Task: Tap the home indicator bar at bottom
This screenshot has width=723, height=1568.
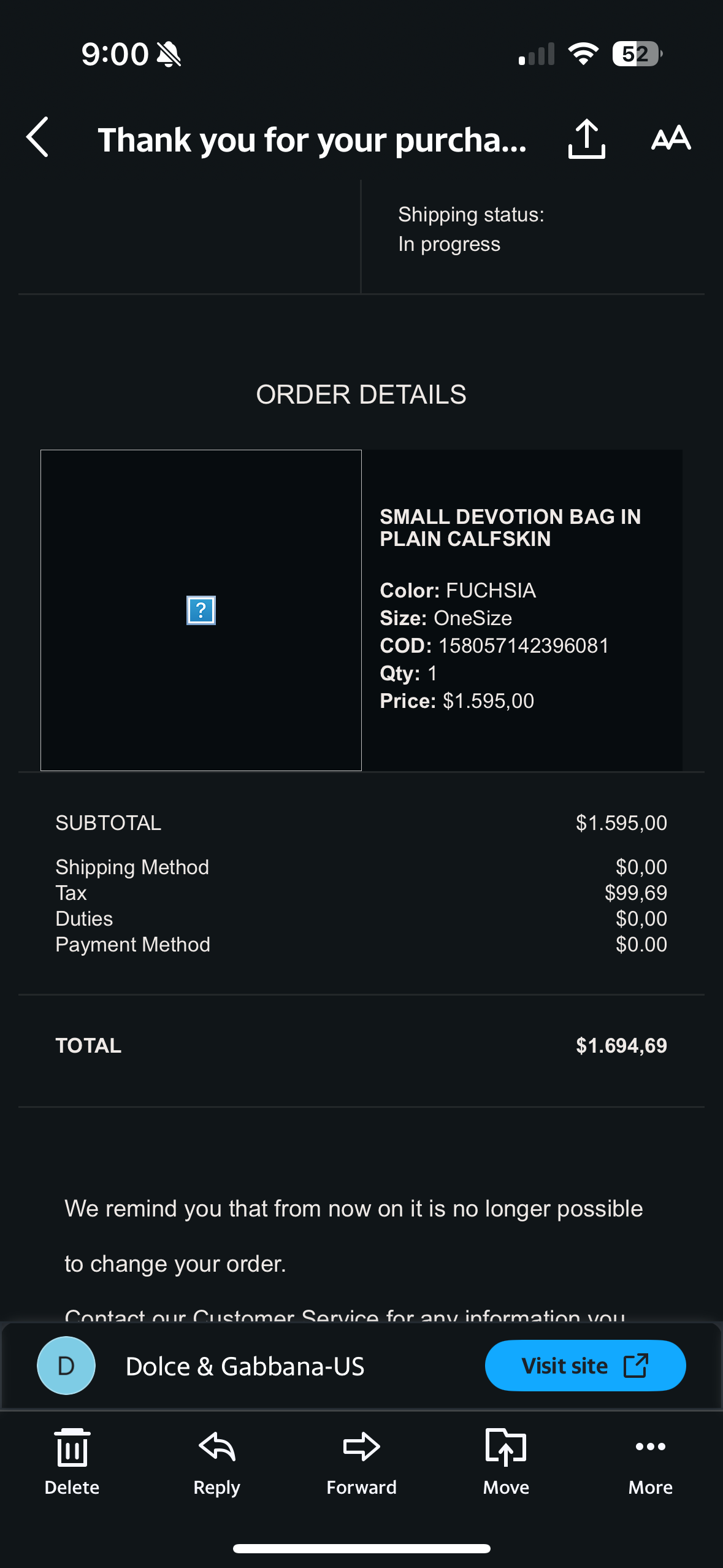Action: [x=361, y=1548]
